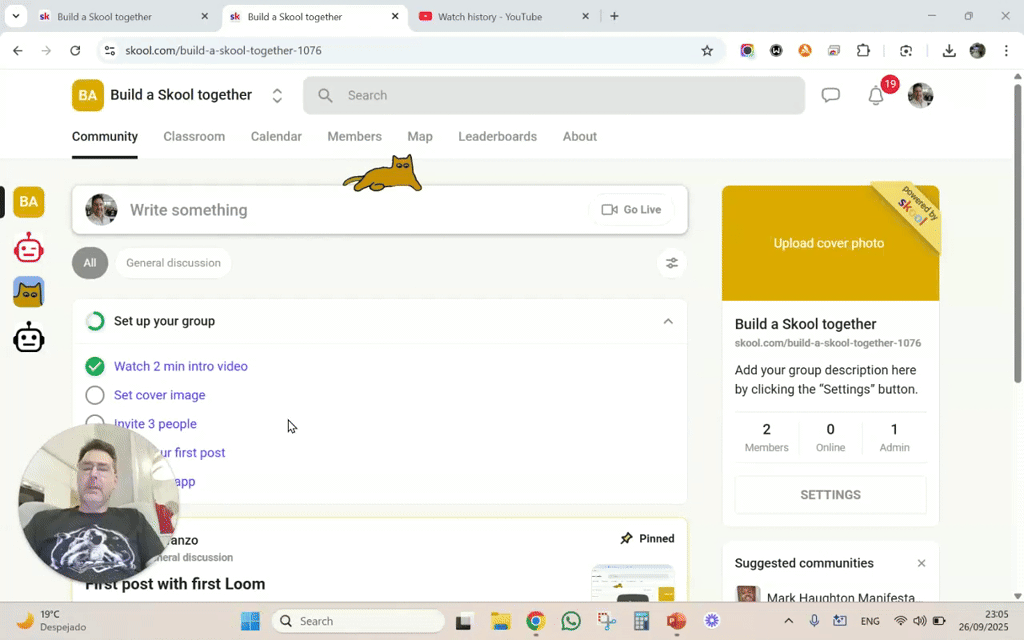Open the Skool profile avatar menu
This screenshot has width=1024, height=640.
click(920, 95)
